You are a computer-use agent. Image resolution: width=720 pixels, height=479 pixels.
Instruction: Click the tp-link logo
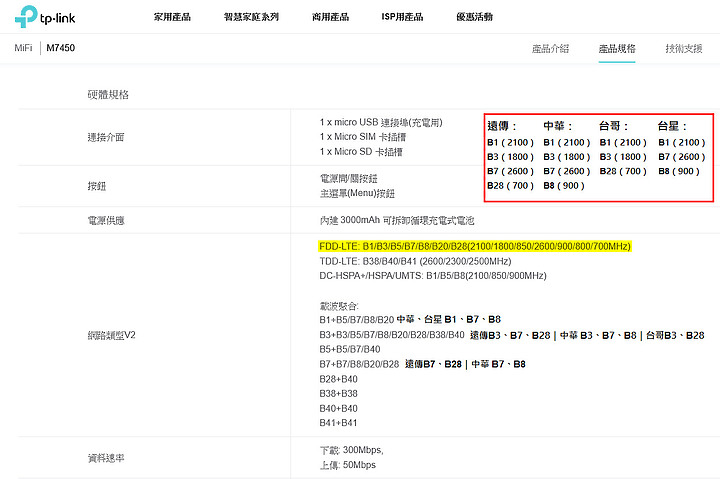[45, 17]
